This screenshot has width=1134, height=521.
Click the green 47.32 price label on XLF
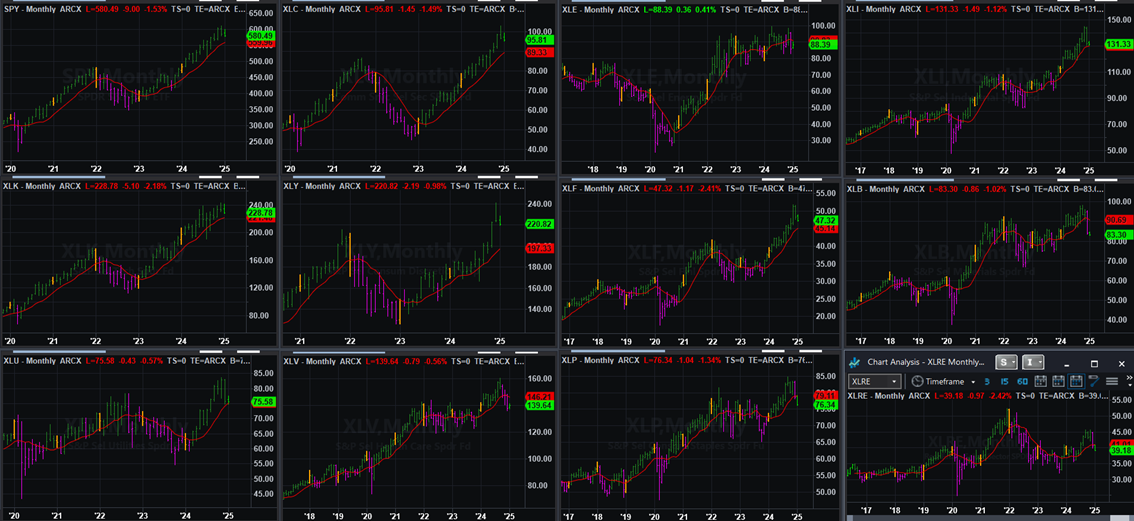(x=824, y=220)
